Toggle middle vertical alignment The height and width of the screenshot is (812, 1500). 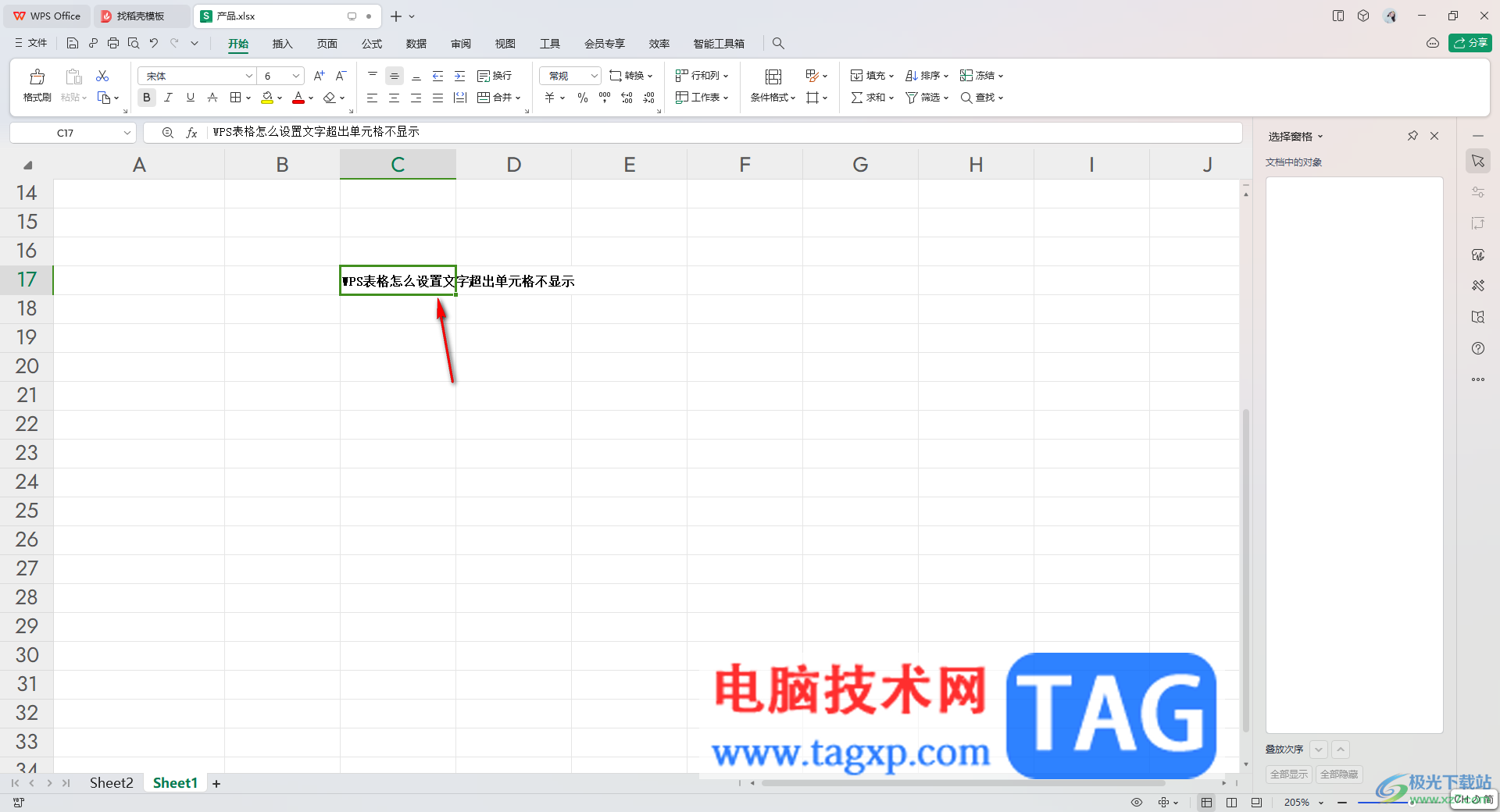tap(395, 76)
